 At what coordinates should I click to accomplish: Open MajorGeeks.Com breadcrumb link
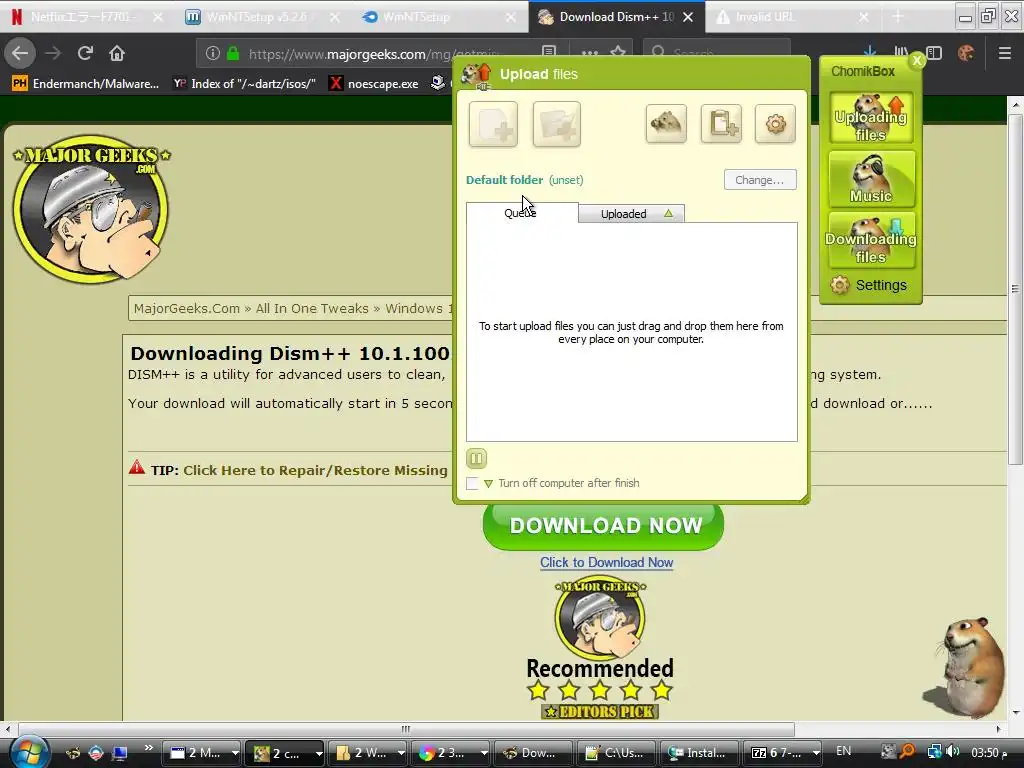point(187,308)
